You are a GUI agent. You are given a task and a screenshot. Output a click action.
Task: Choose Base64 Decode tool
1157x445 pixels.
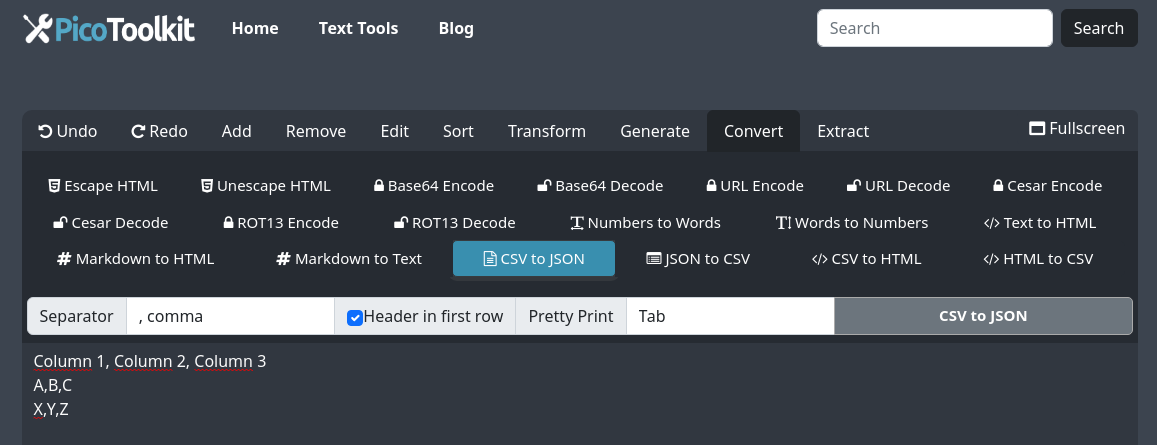point(600,186)
